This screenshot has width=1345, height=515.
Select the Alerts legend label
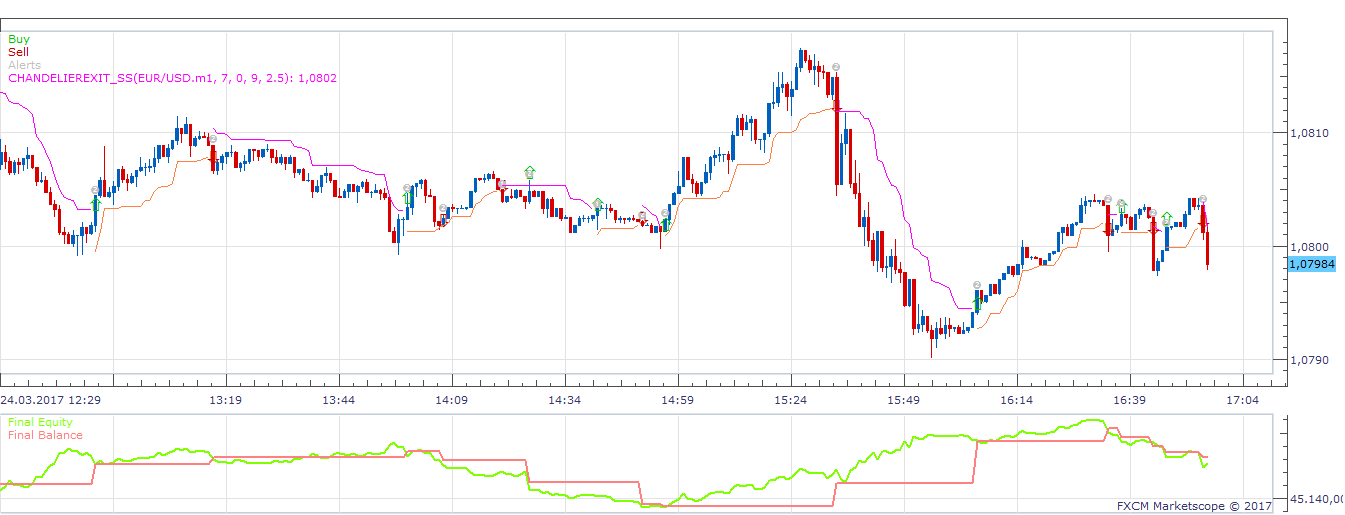tap(24, 65)
